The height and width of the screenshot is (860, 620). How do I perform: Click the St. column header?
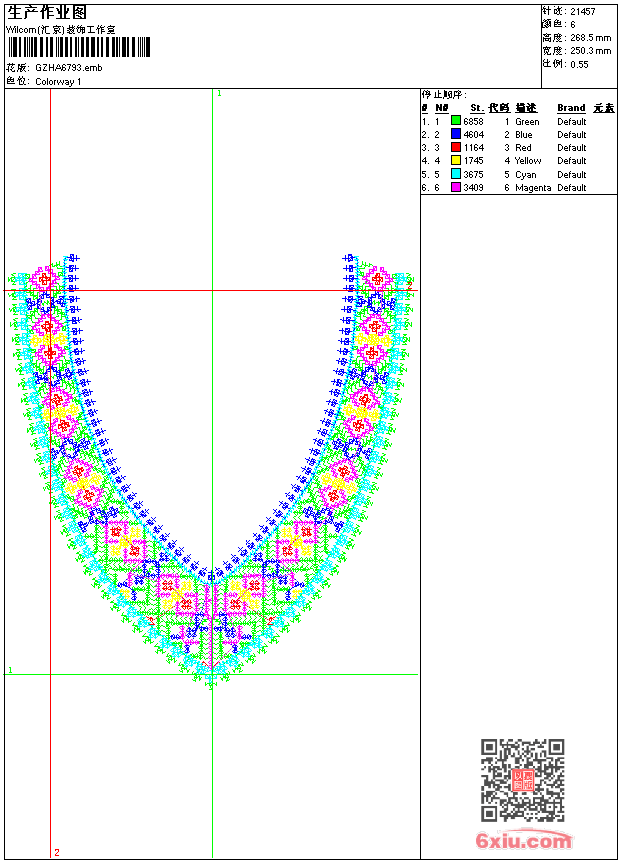pyautogui.click(x=477, y=108)
